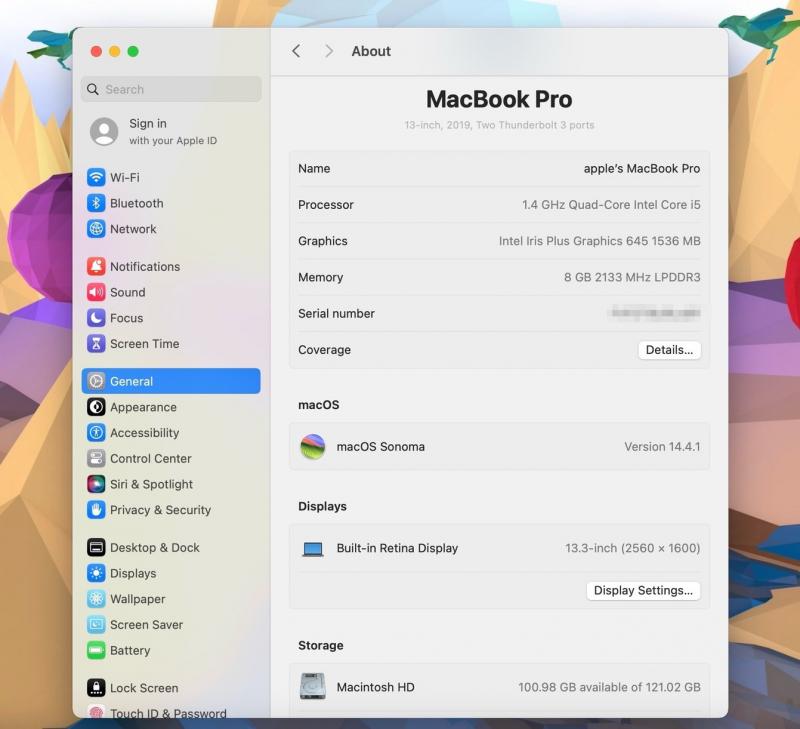
Task: Click memory value 8 GB 2133 MHz LPDDR3
Action: 632,277
